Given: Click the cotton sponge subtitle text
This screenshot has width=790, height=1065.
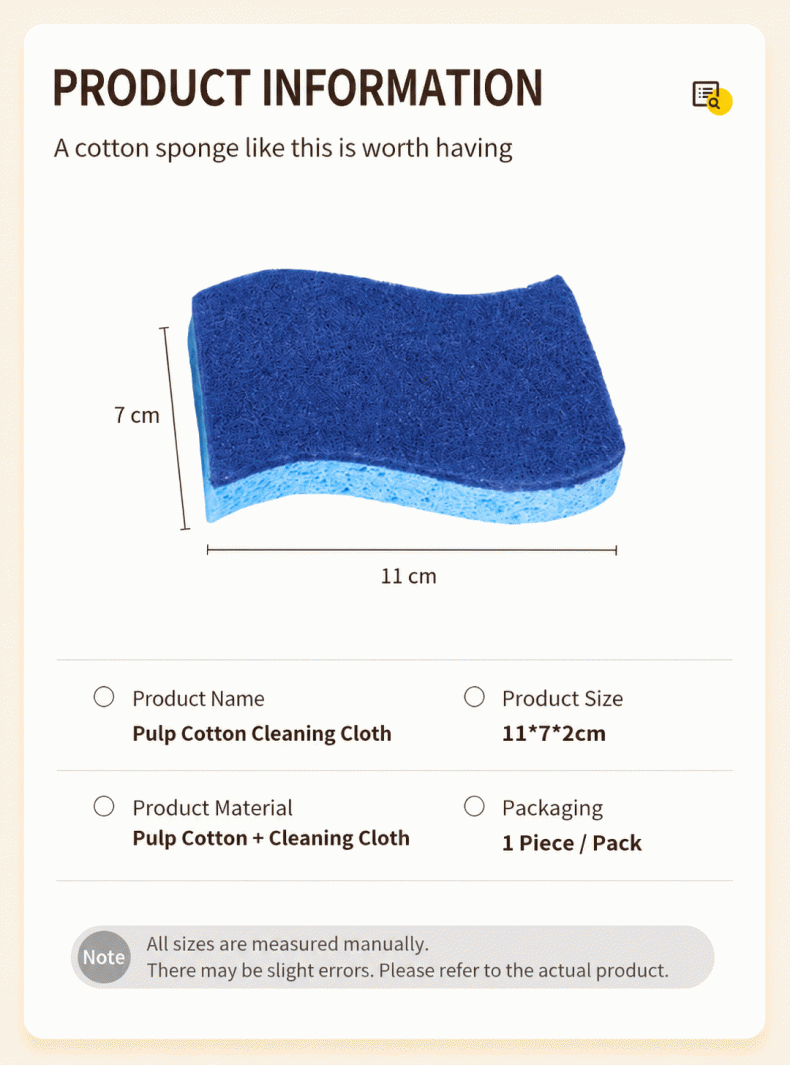Looking at the screenshot, I should pos(283,148).
